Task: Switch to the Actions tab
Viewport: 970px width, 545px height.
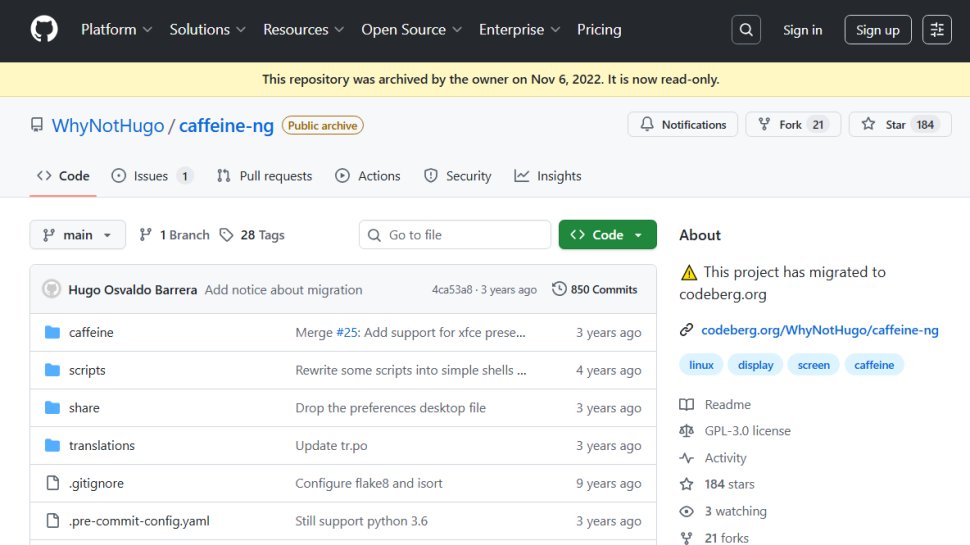Action: (367, 176)
